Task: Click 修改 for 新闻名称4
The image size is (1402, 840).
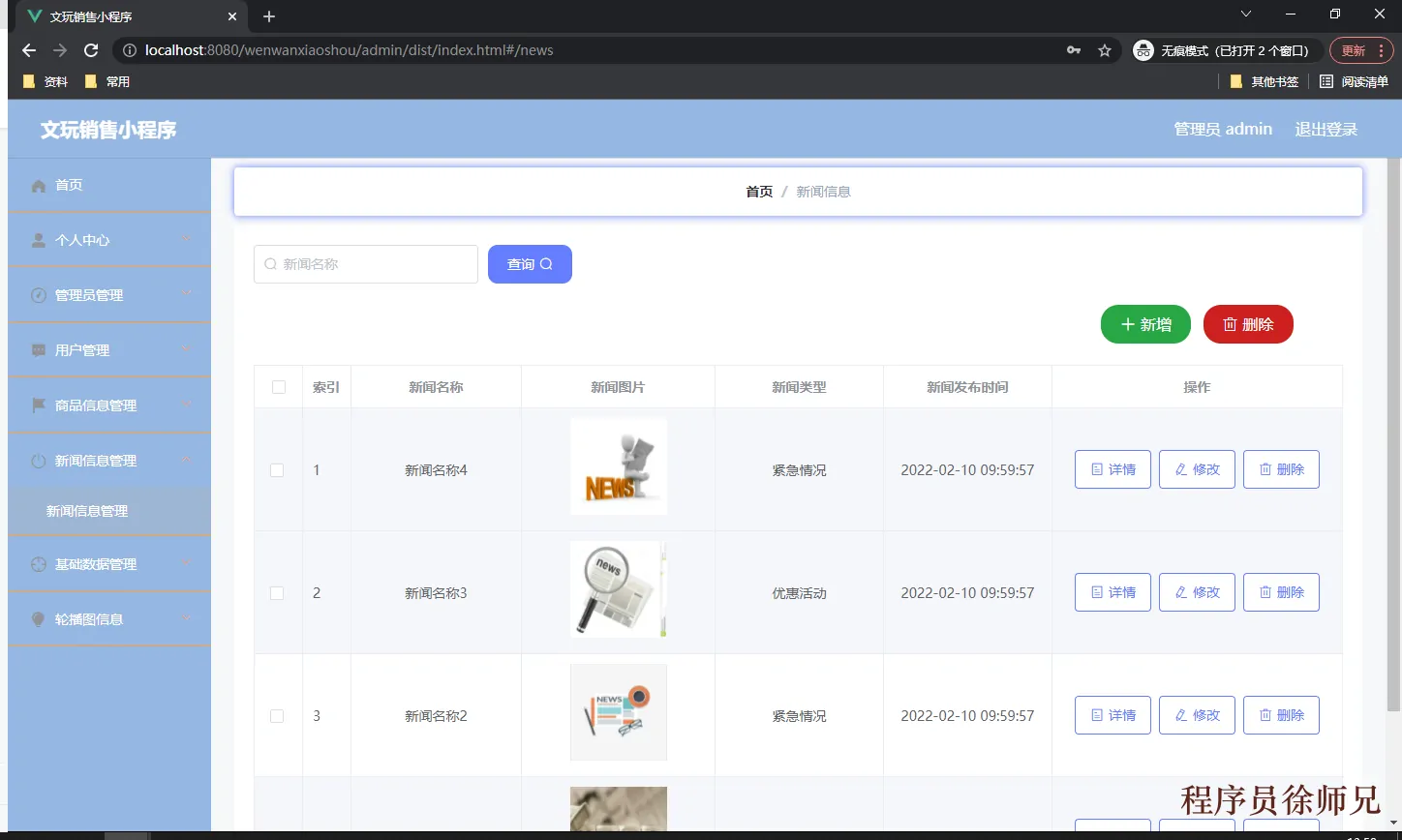Action: (x=1197, y=469)
